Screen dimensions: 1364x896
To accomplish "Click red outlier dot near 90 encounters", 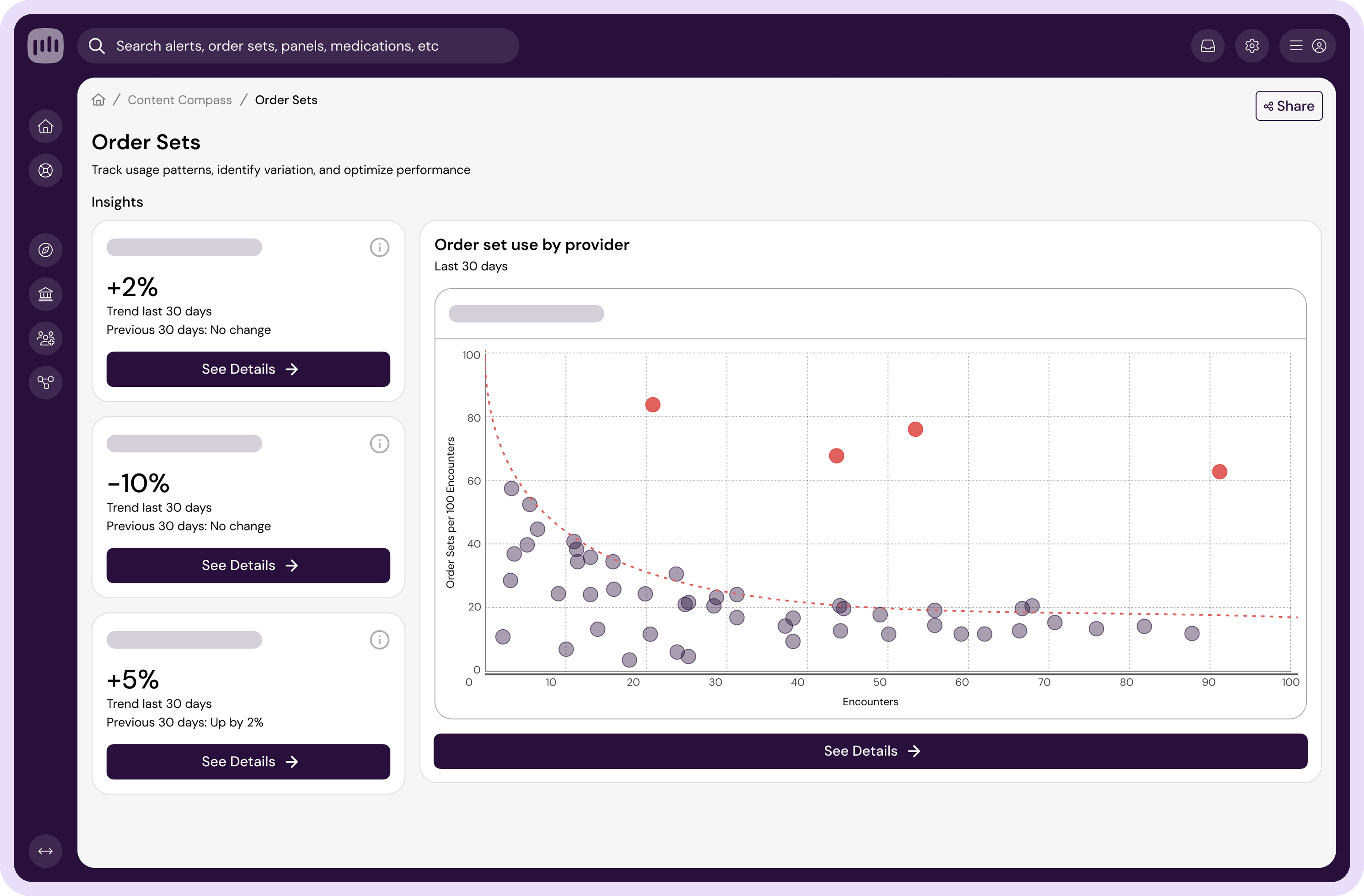I will click(1219, 472).
